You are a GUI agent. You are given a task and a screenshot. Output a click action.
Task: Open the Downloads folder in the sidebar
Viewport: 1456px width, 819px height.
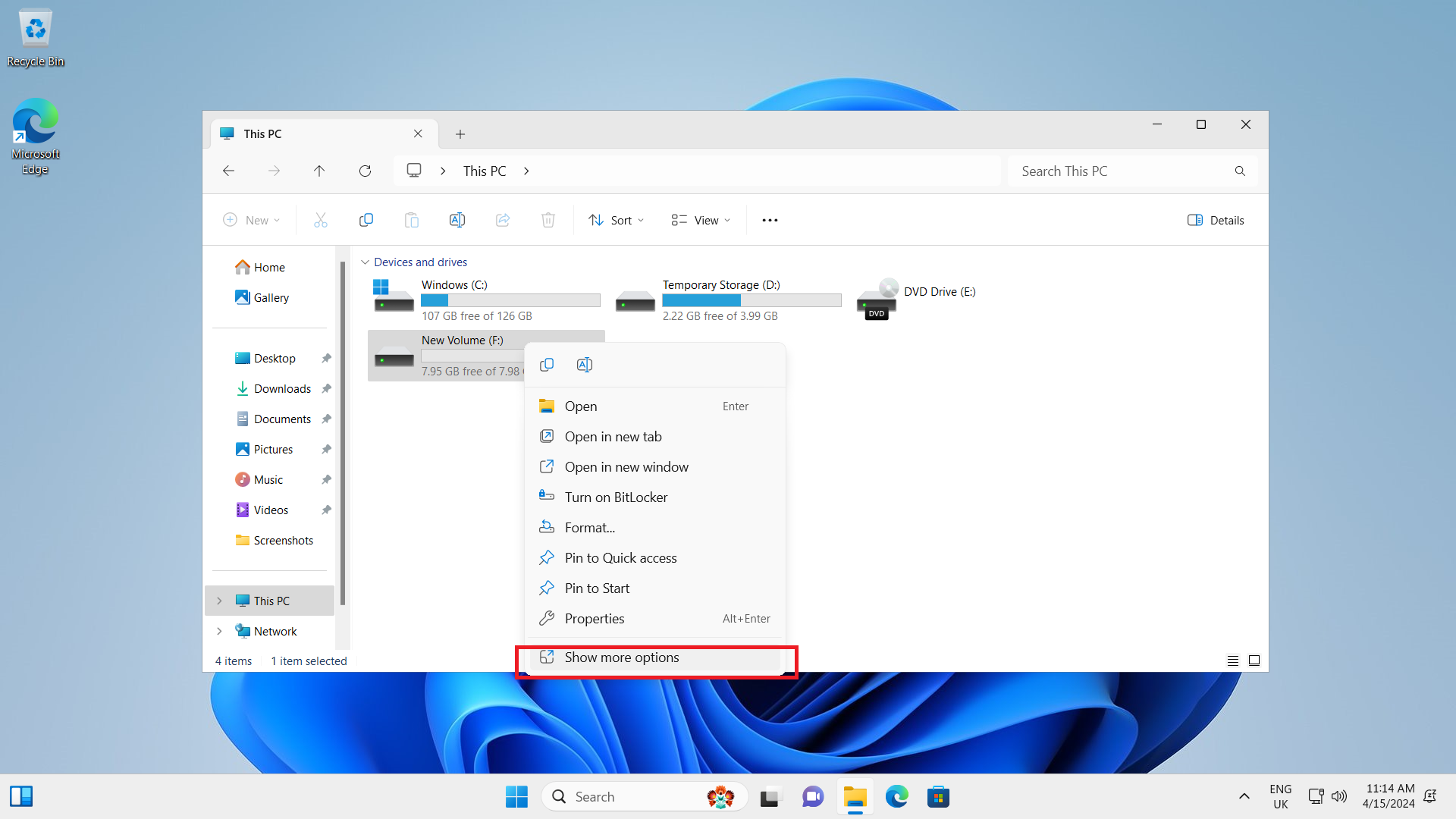pos(282,388)
